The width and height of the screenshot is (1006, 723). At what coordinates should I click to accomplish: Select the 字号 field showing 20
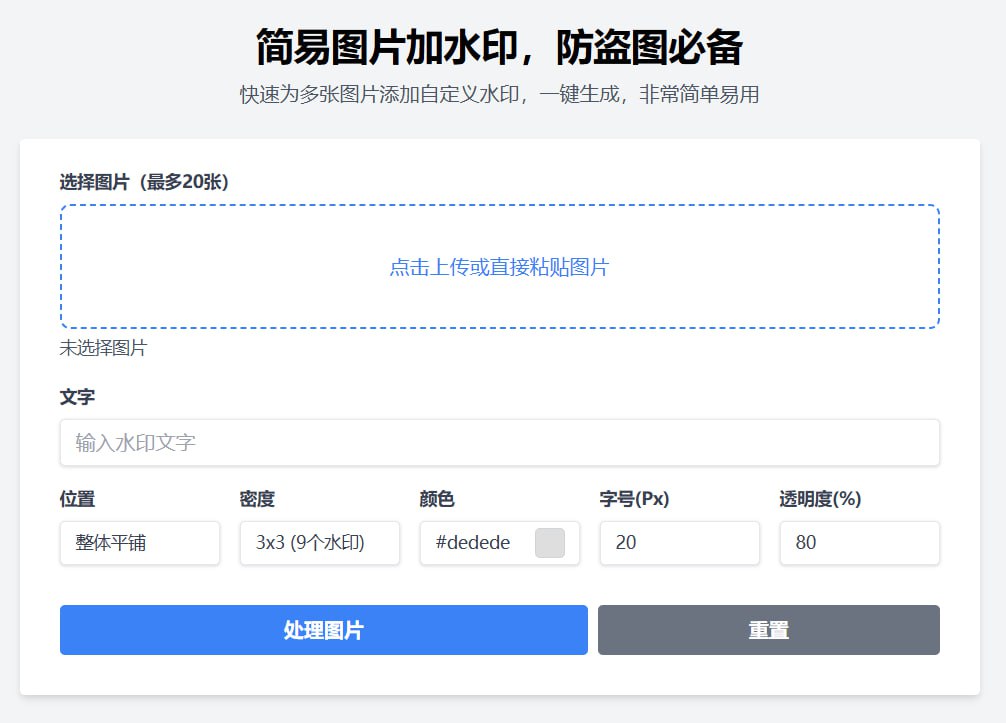pos(679,543)
